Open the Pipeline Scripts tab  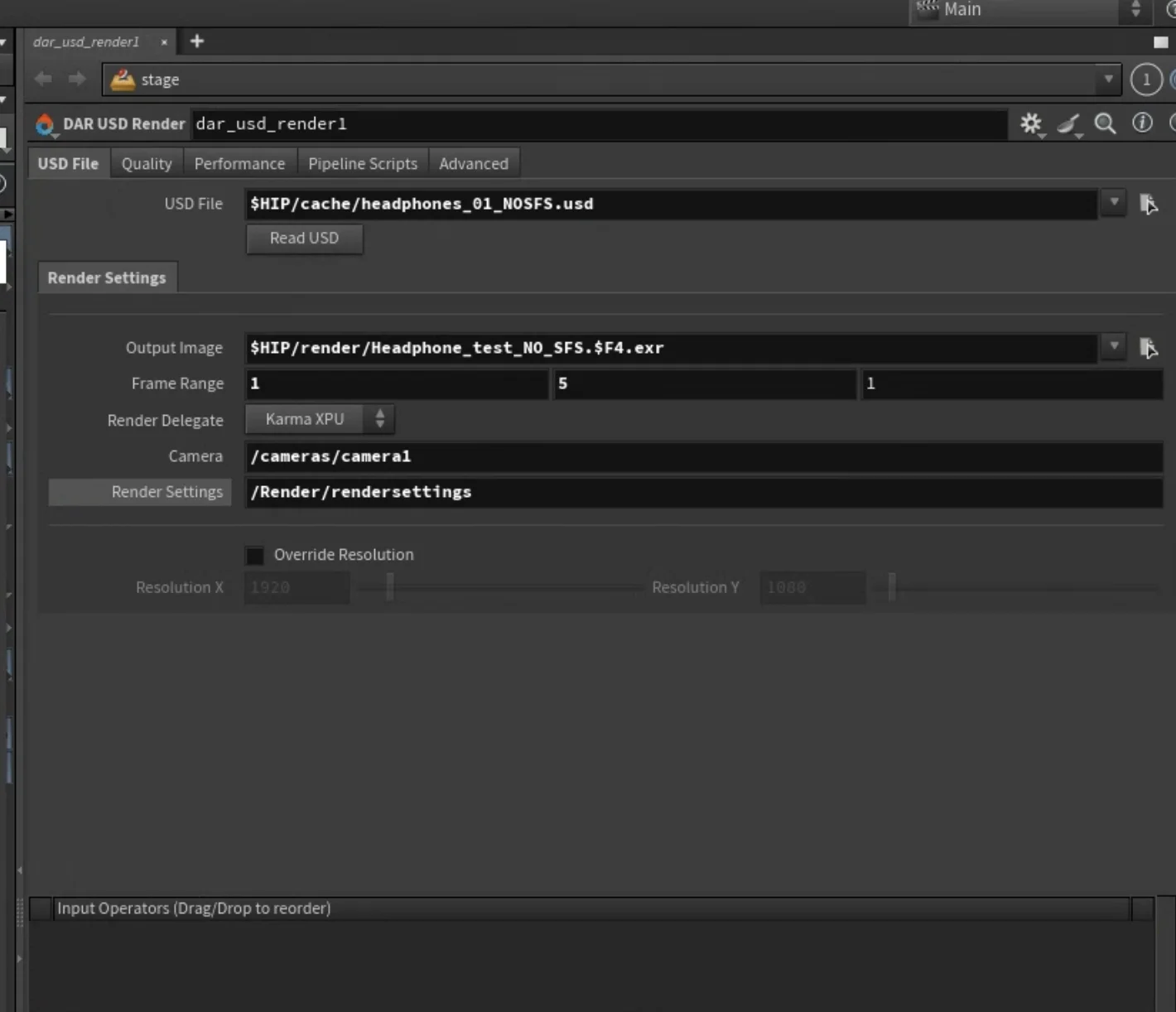[362, 163]
